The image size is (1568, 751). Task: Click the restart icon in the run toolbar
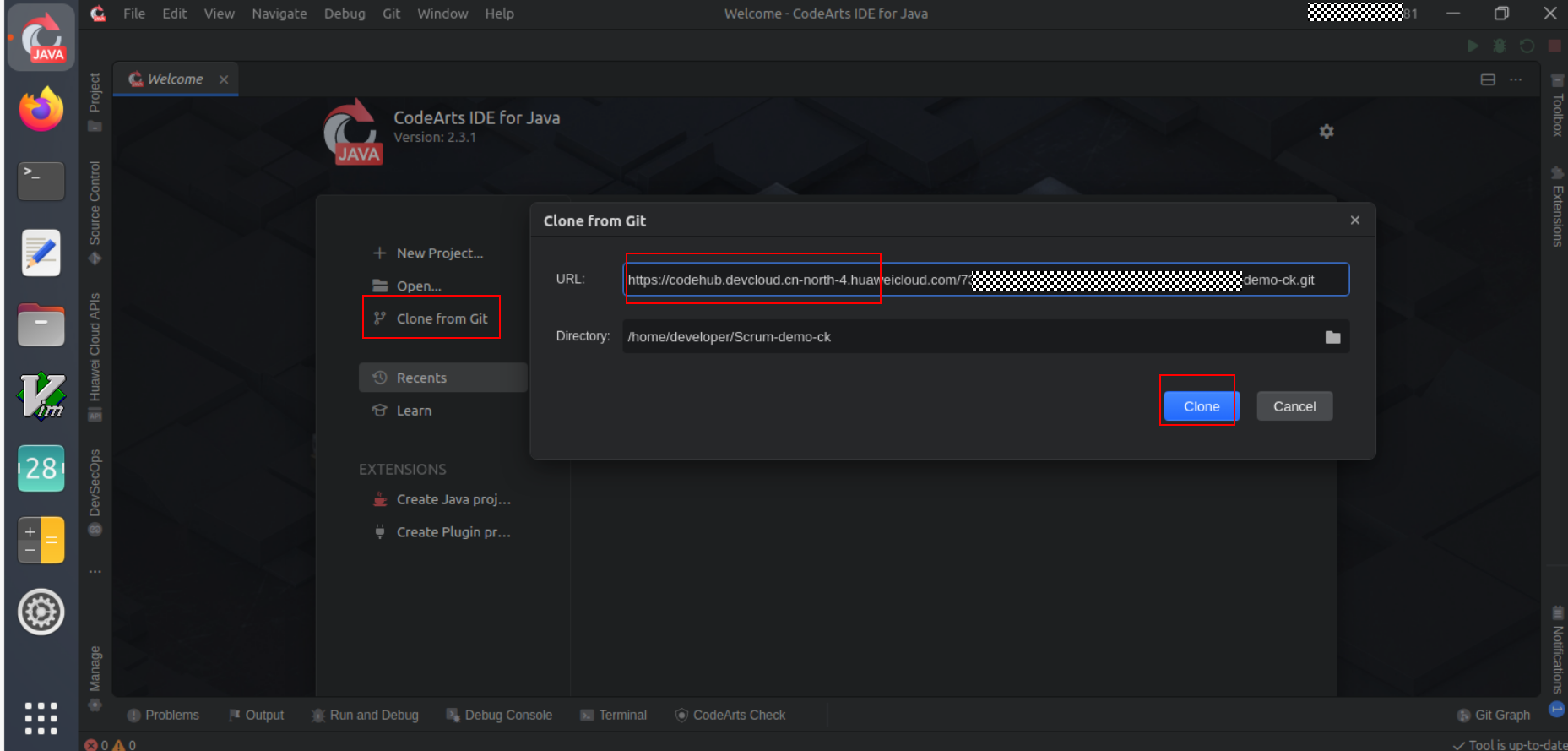pos(1527,46)
